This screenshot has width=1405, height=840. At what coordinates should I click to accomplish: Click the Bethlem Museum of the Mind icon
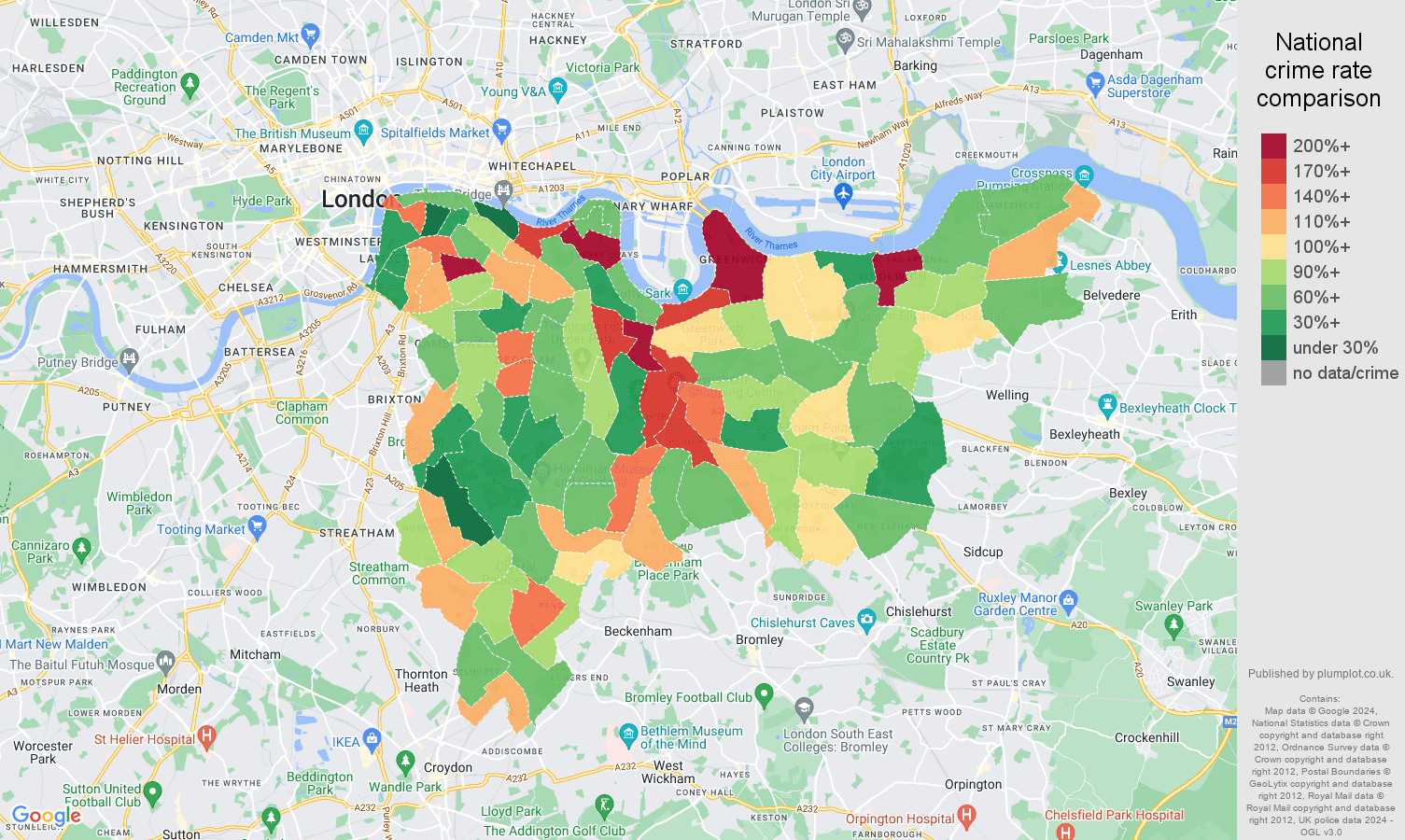pos(628,735)
